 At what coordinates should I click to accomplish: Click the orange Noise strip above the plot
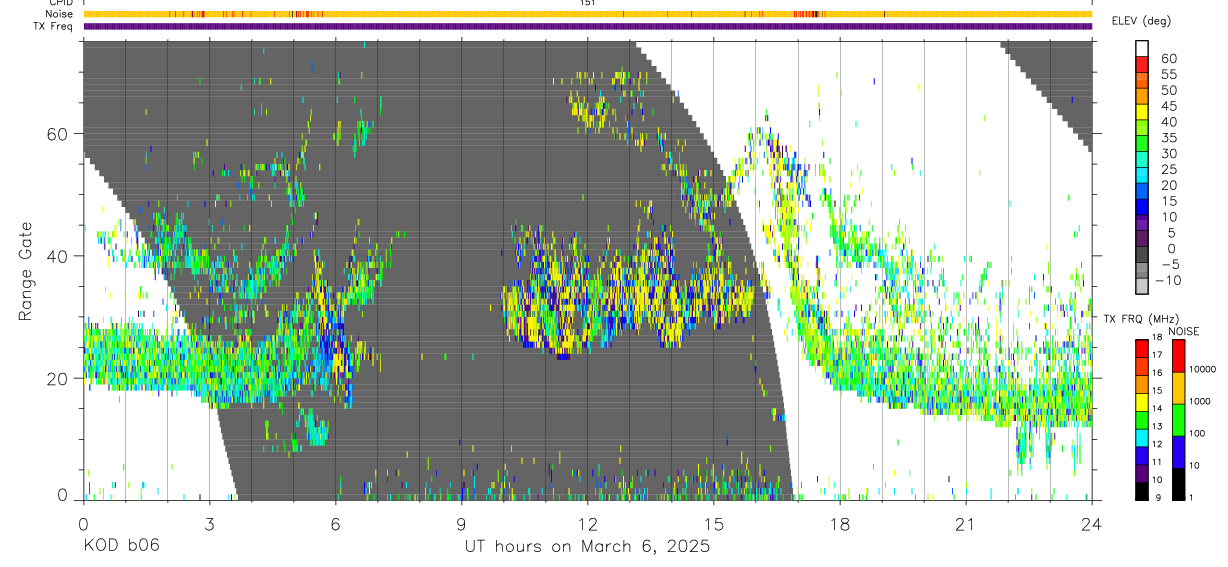pos(587,15)
